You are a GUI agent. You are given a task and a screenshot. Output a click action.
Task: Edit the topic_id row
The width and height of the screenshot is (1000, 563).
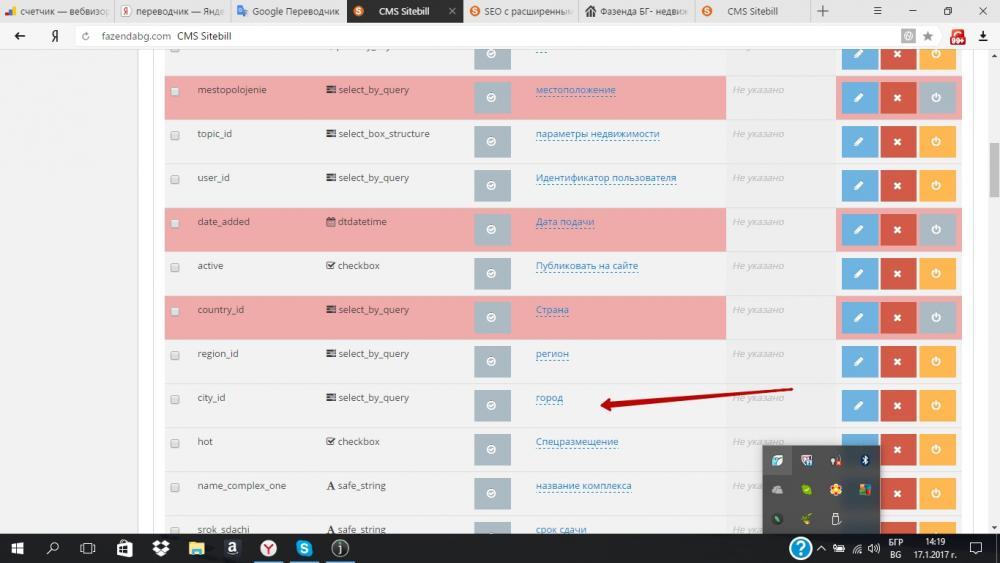[859, 142]
